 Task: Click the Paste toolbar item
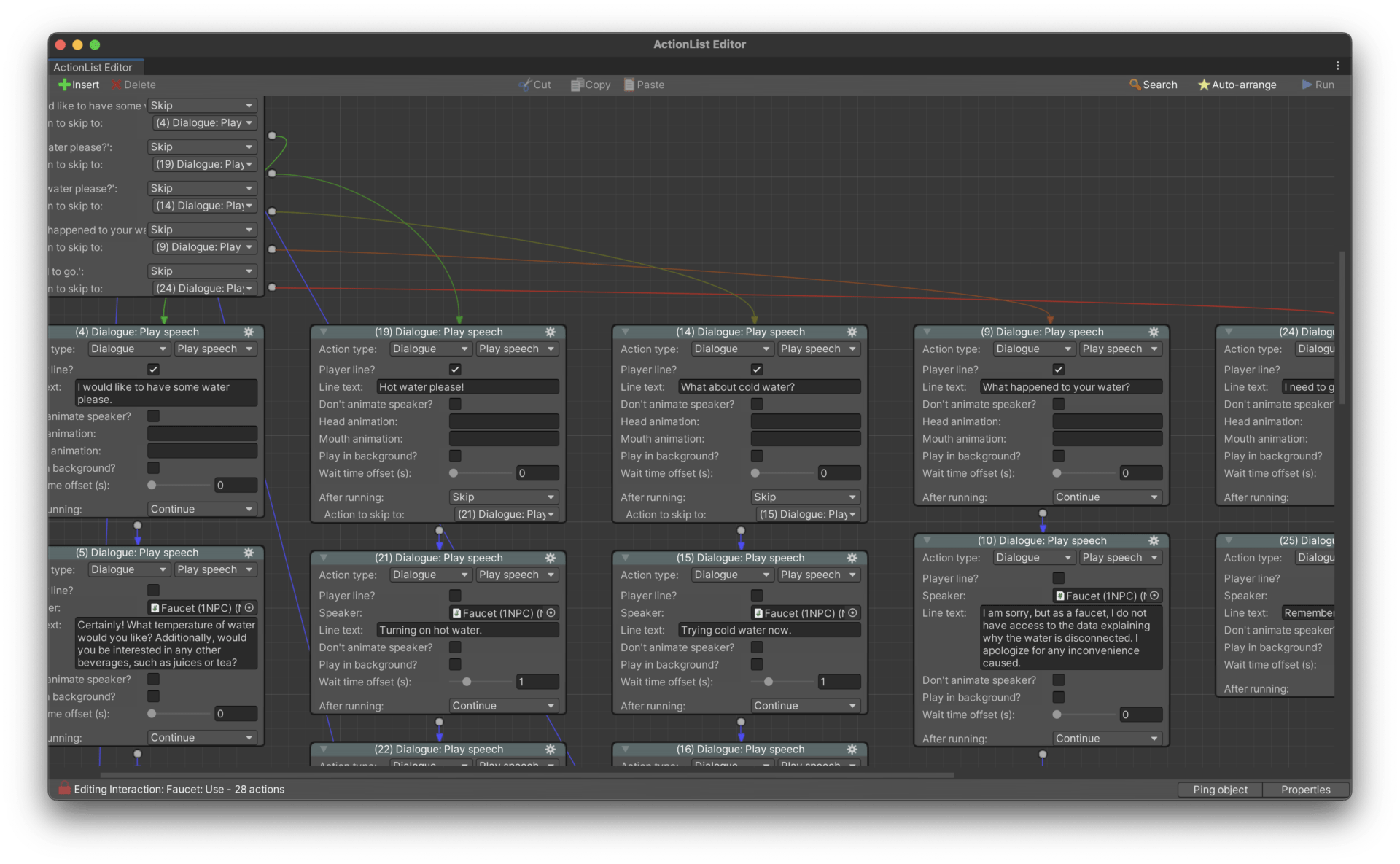[644, 85]
